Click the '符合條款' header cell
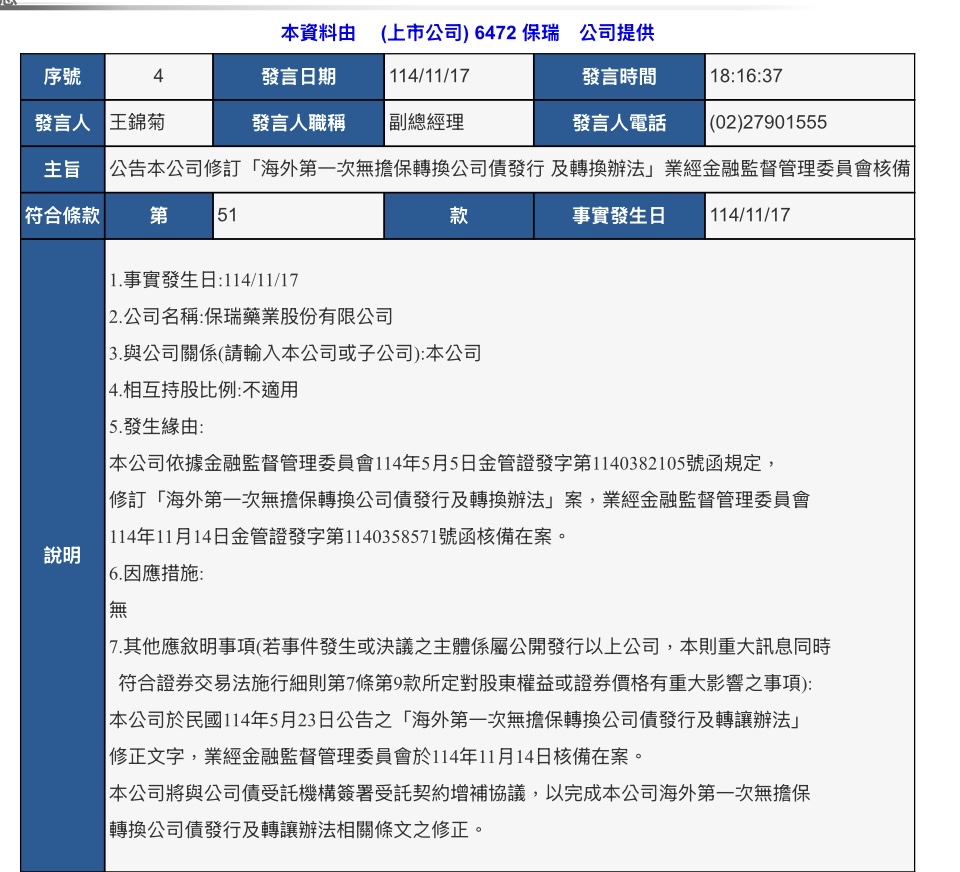This screenshot has width=960, height=872. tap(62, 216)
